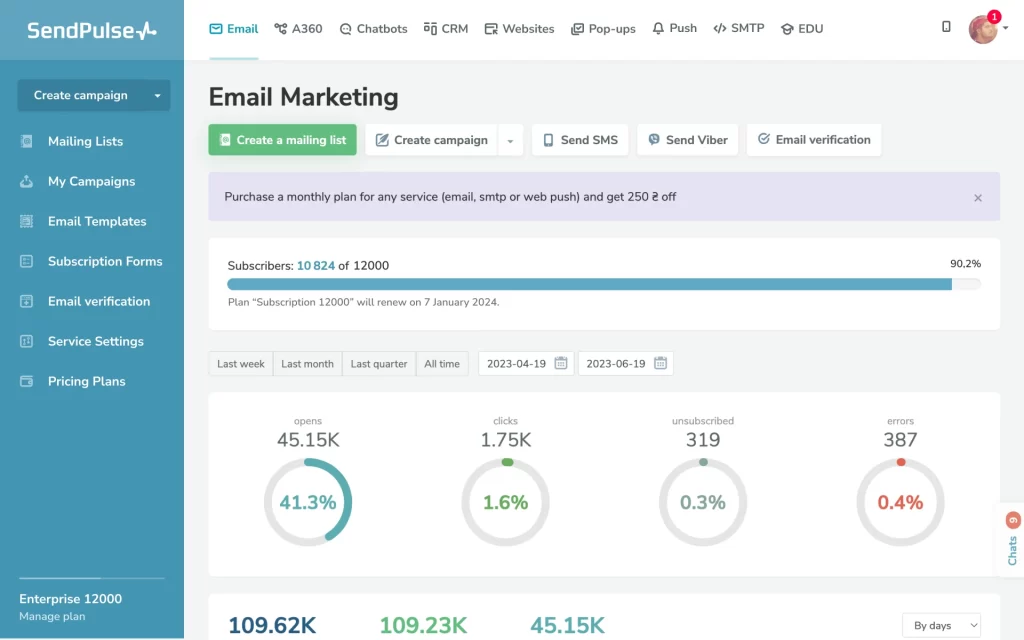Click the Push notifications bell icon

pyautogui.click(x=656, y=28)
